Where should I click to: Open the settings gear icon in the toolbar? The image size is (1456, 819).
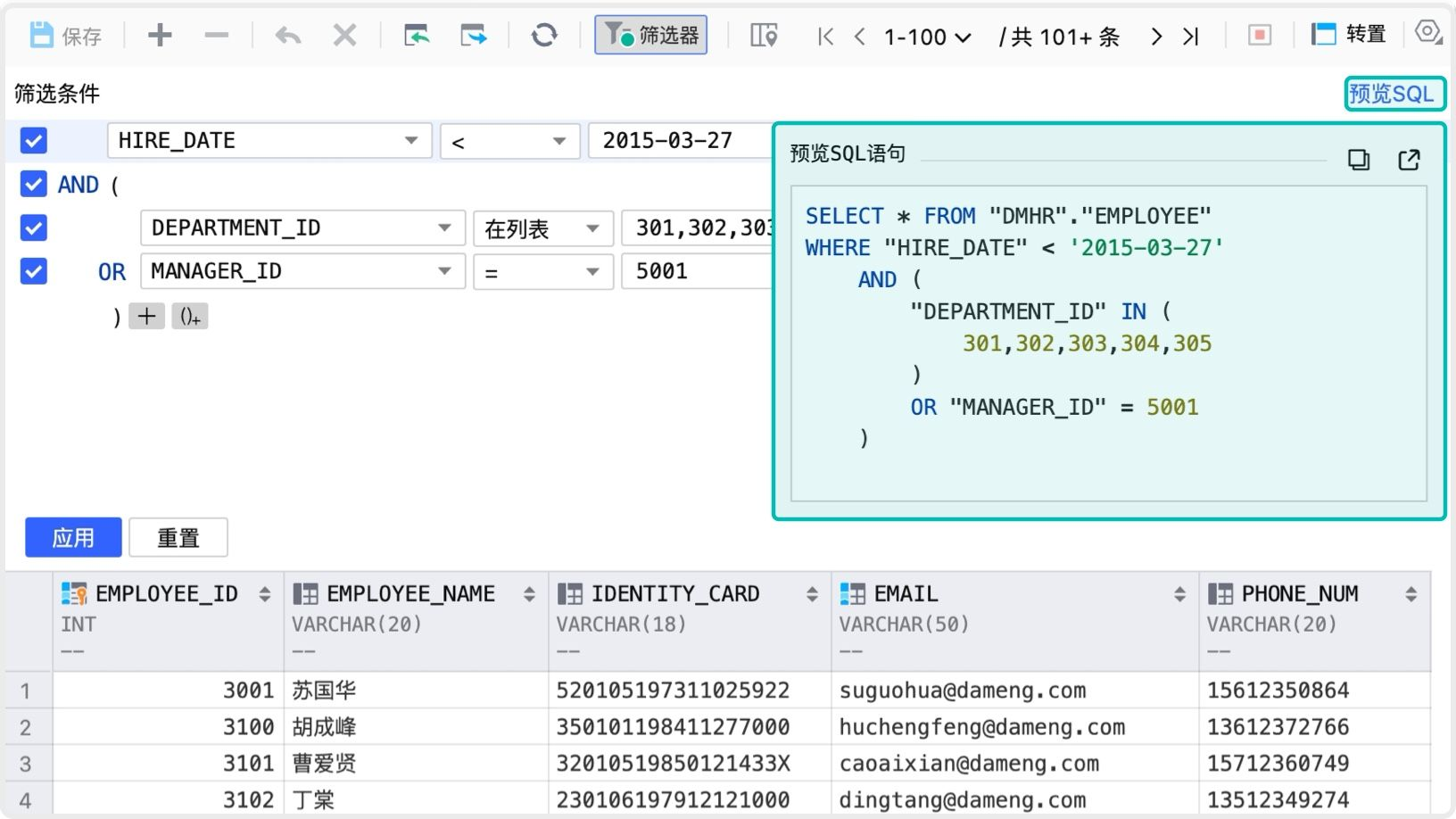pos(1428,33)
